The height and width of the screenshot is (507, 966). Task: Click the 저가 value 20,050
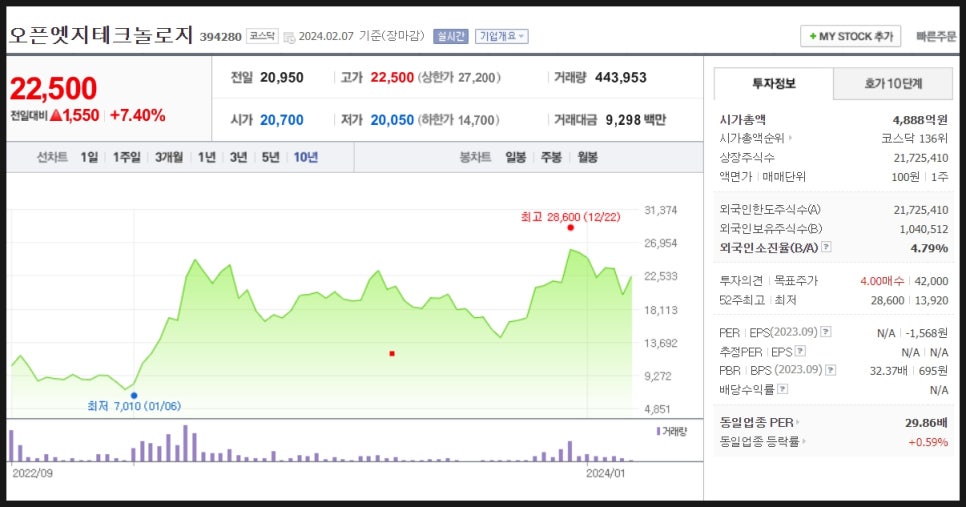(x=392, y=120)
